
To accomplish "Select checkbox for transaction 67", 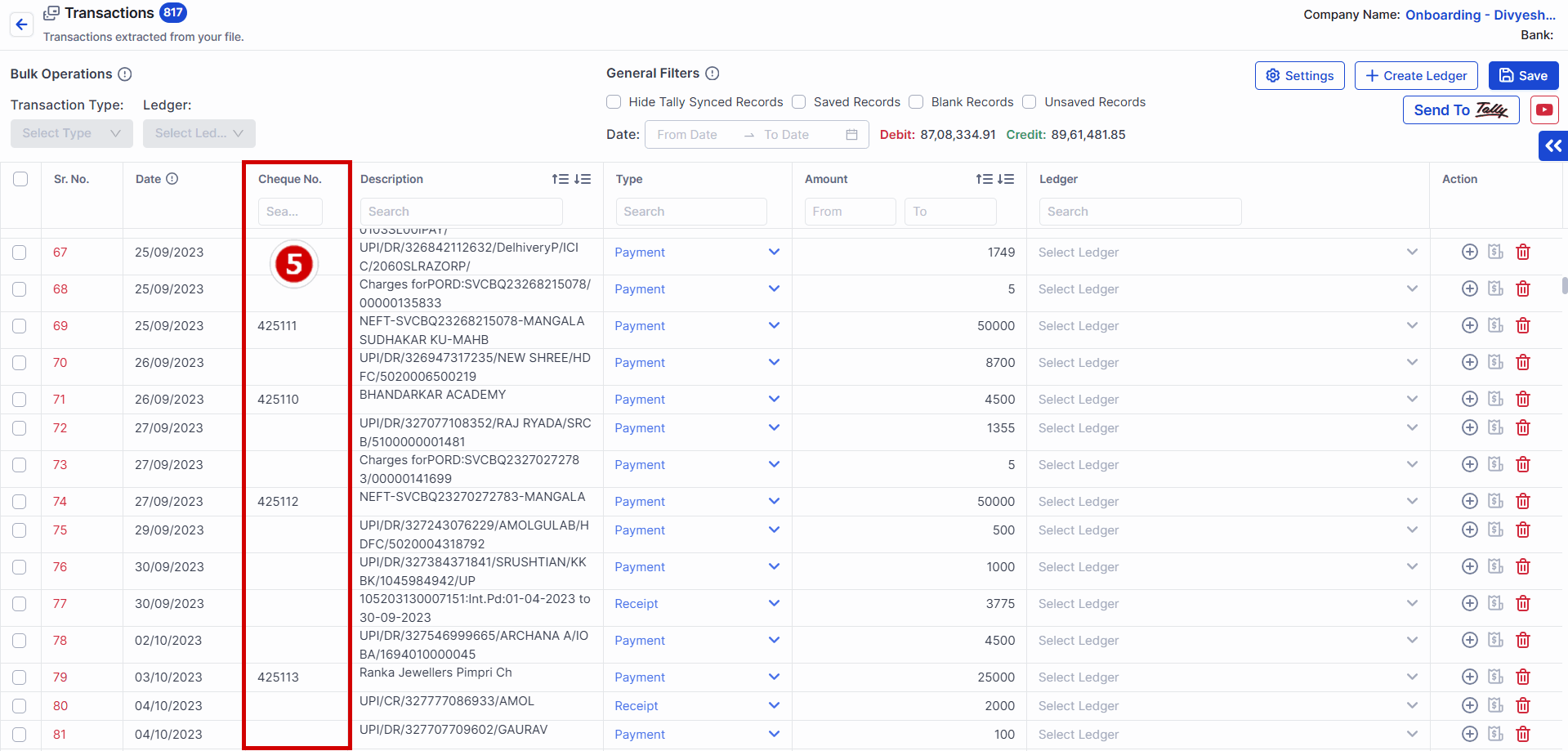I will coord(20,253).
